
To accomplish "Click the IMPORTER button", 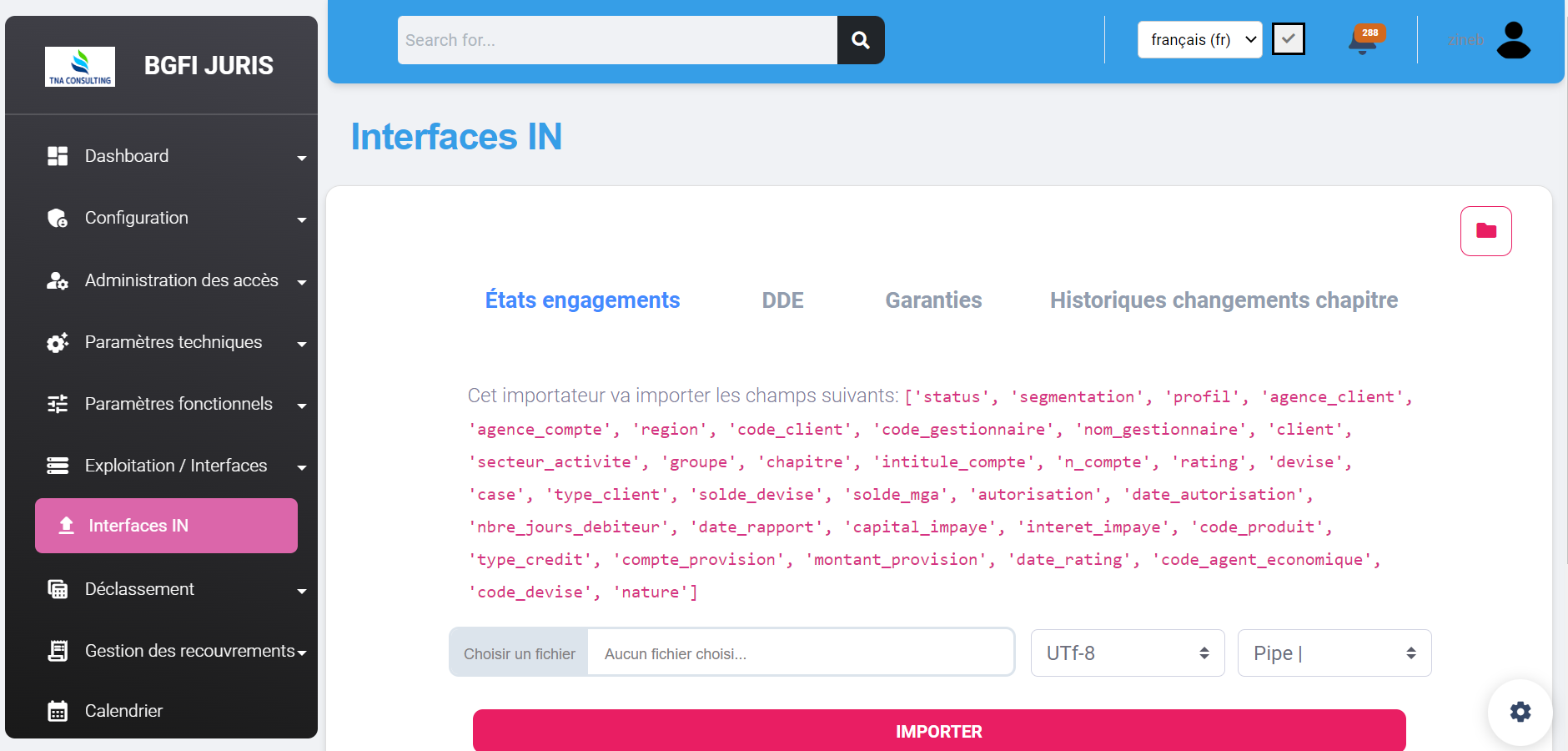I will tap(938, 731).
